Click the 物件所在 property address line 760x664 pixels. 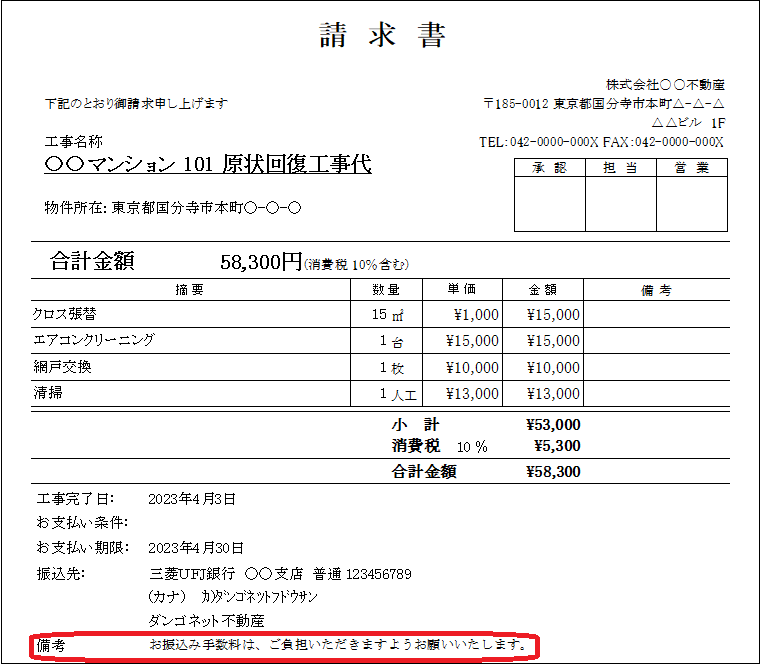click(173, 208)
